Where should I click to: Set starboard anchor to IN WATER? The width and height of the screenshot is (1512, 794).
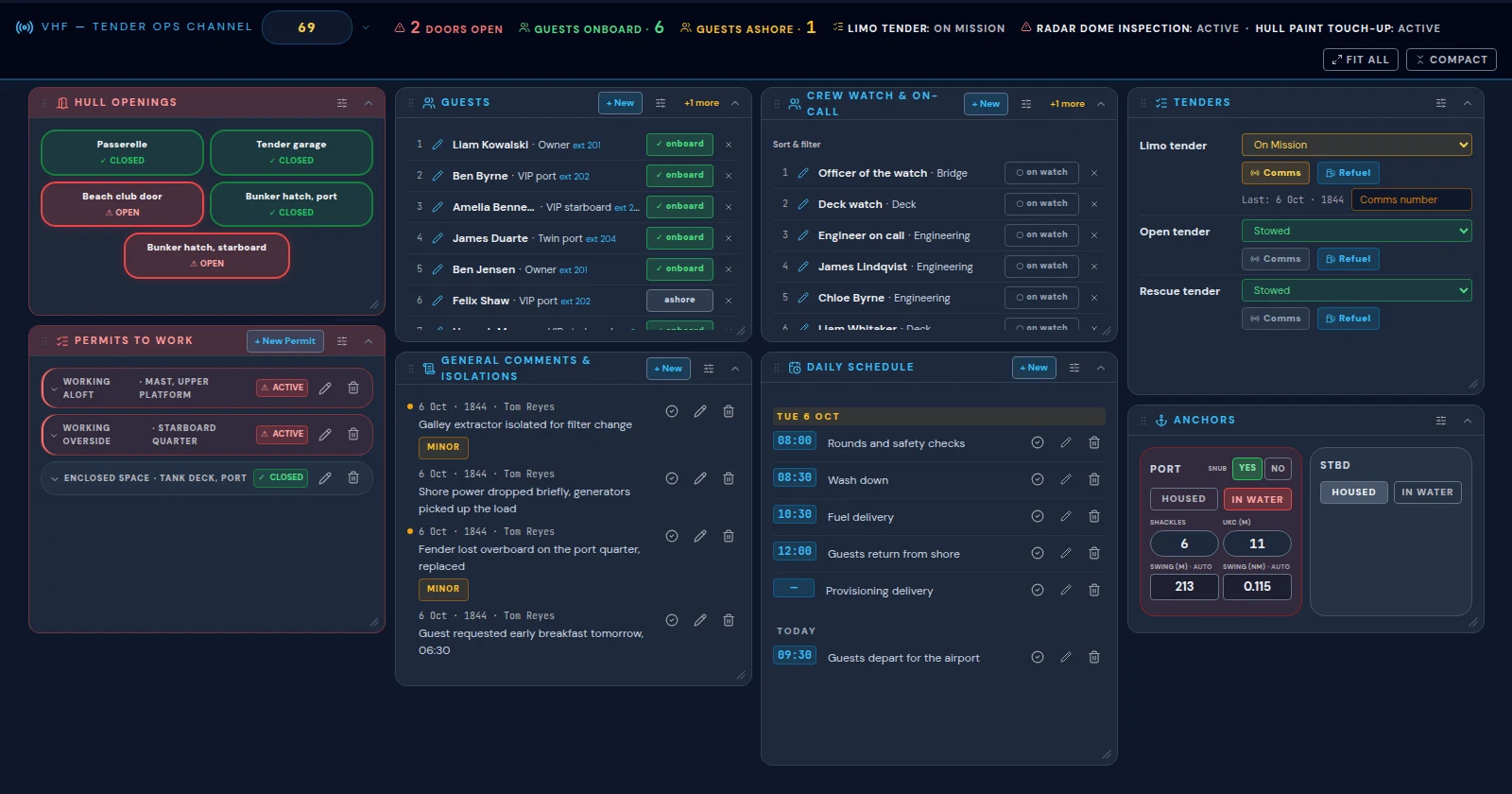pos(1428,492)
